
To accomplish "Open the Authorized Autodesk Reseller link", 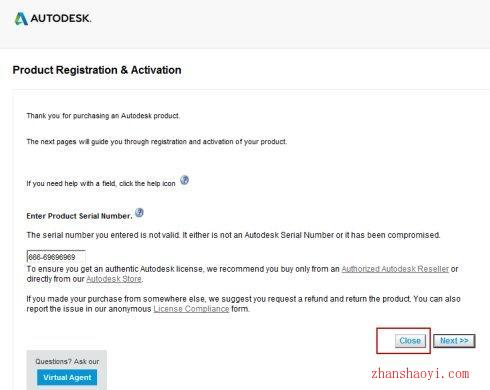I will click(x=395, y=269).
